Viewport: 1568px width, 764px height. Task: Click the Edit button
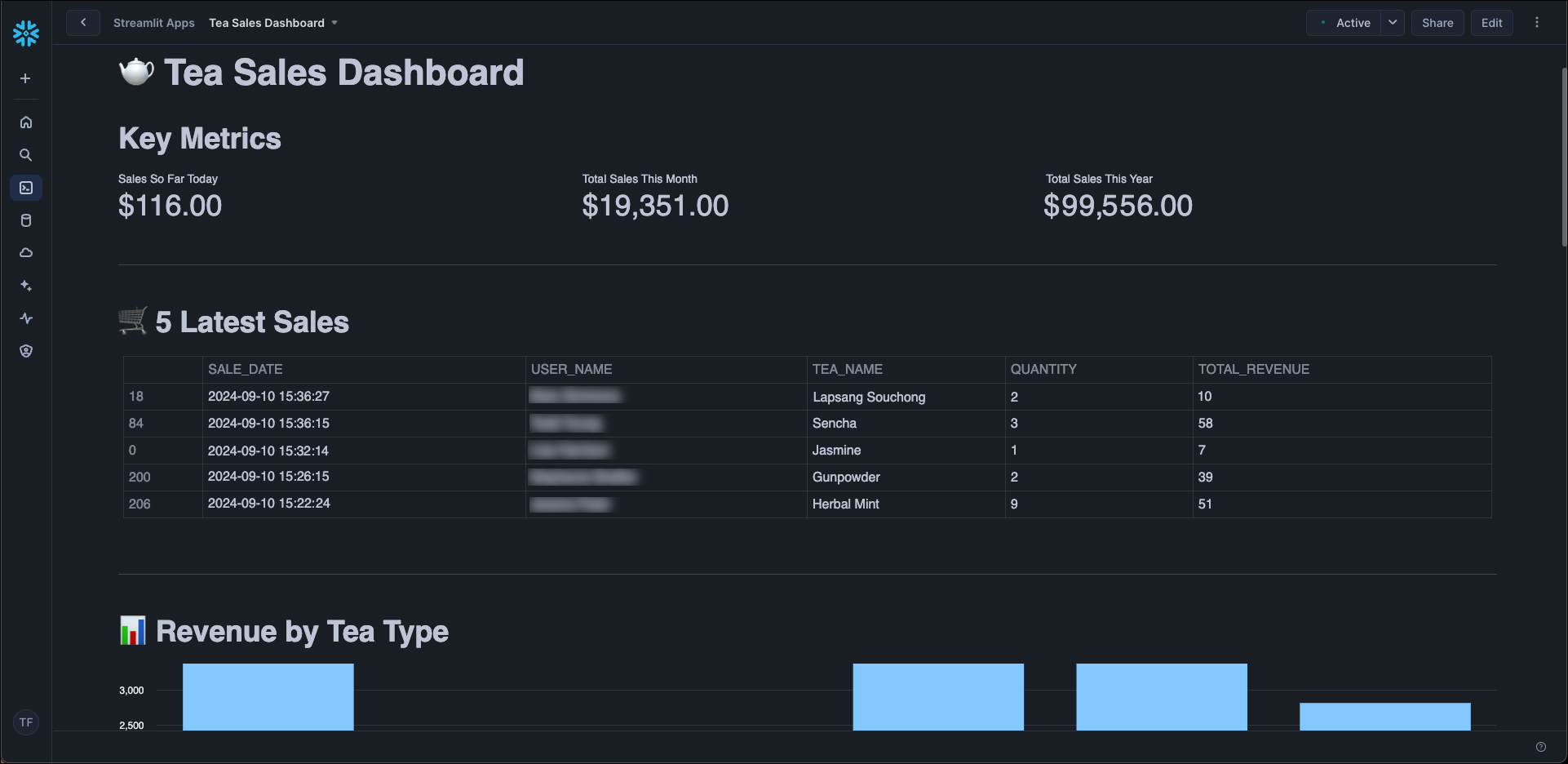click(x=1491, y=23)
